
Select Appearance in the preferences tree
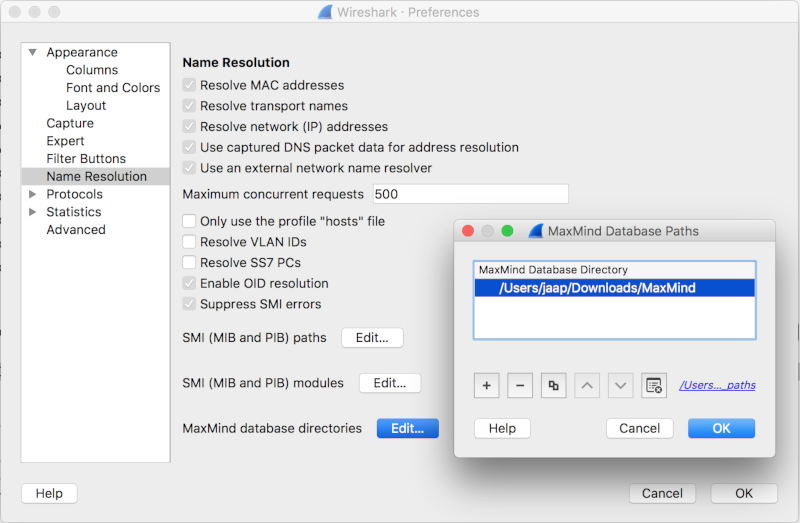click(82, 52)
